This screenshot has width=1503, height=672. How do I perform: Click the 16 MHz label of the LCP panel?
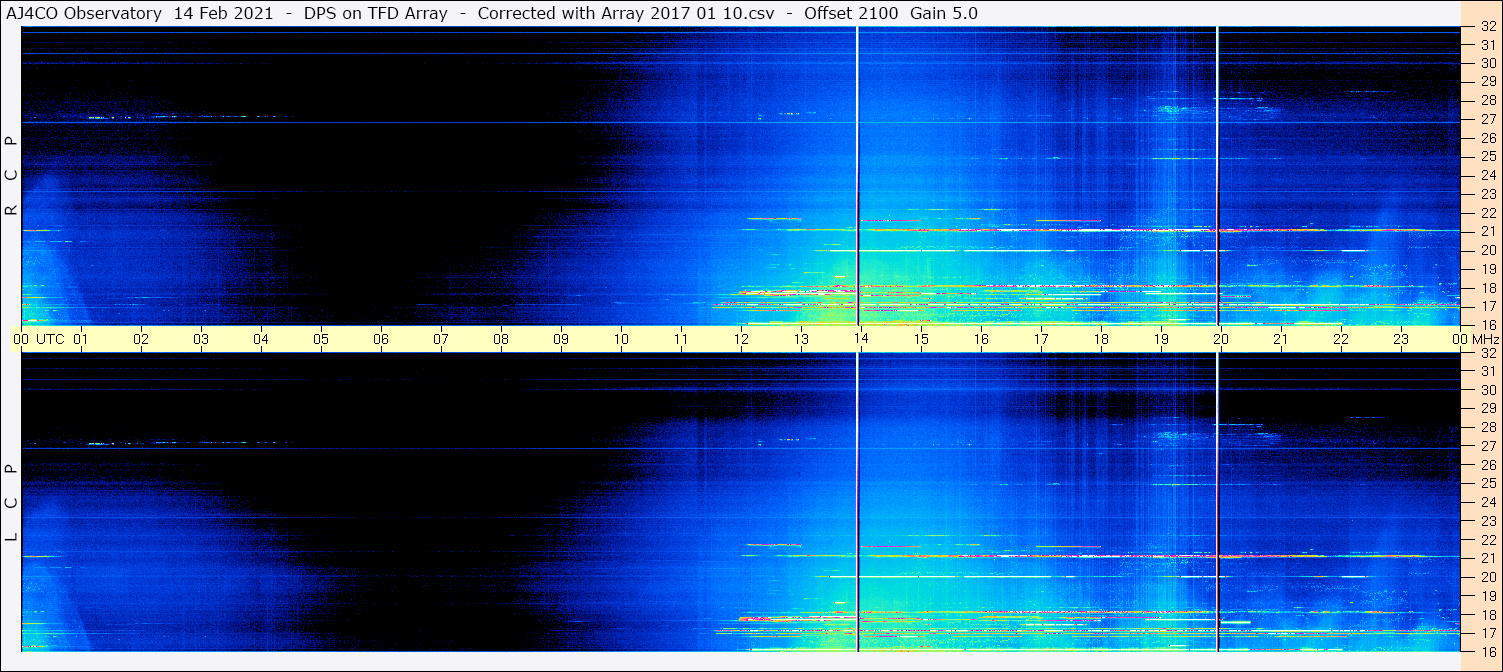click(x=1488, y=651)
